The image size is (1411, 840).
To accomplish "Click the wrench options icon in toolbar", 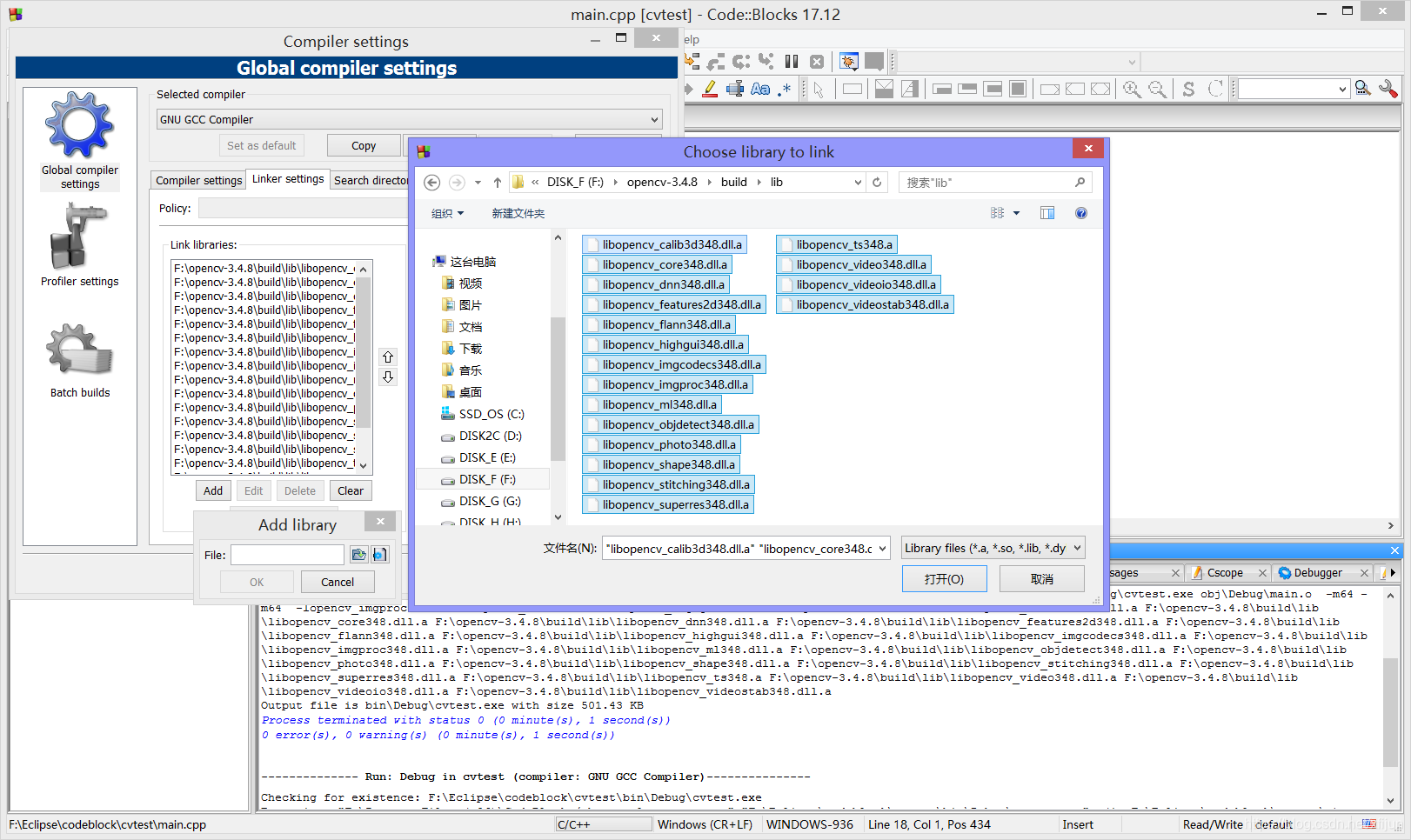I will tap(1388, 89).
